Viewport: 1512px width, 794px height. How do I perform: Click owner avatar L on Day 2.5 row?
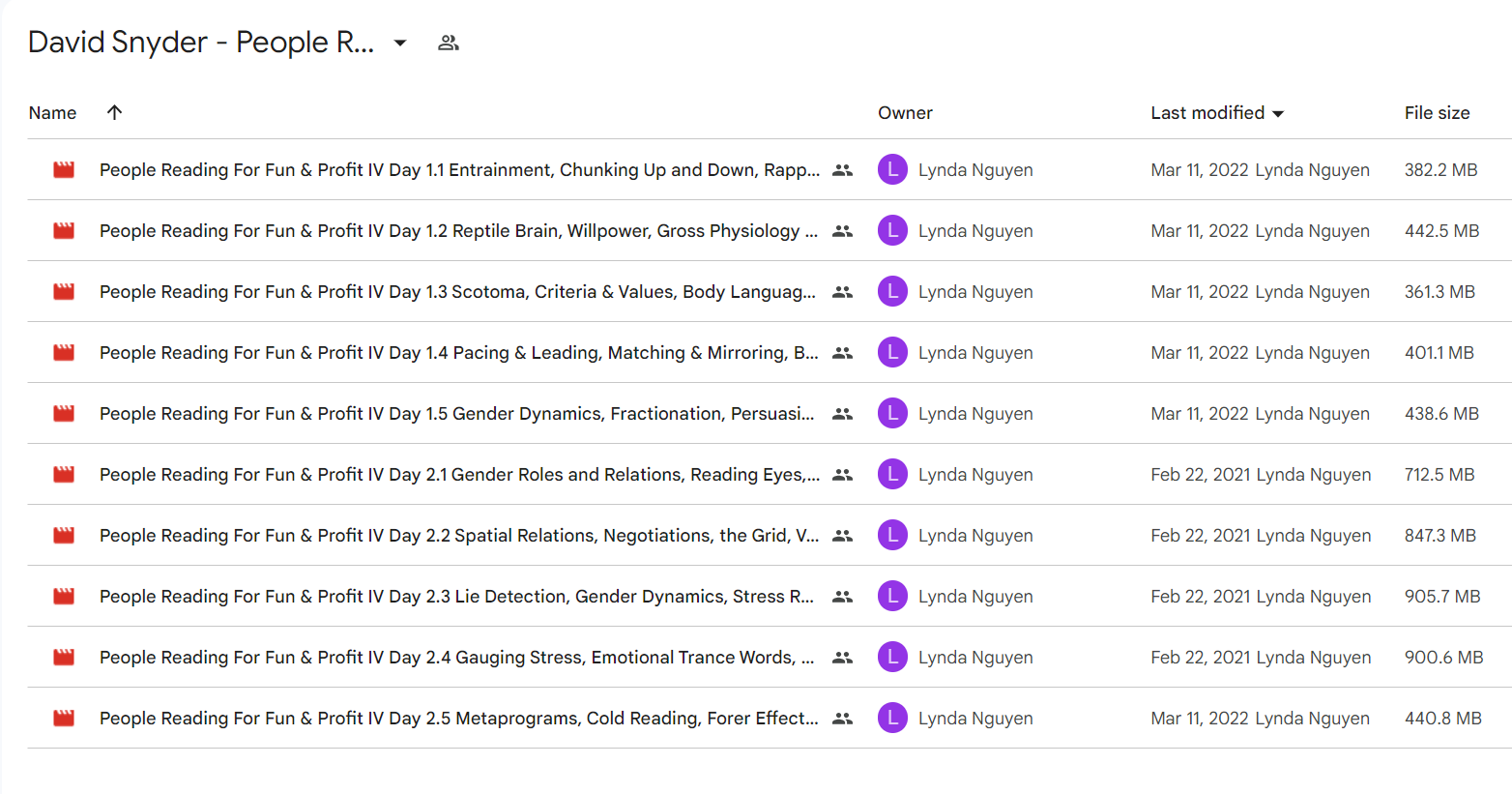click(892, 718)
